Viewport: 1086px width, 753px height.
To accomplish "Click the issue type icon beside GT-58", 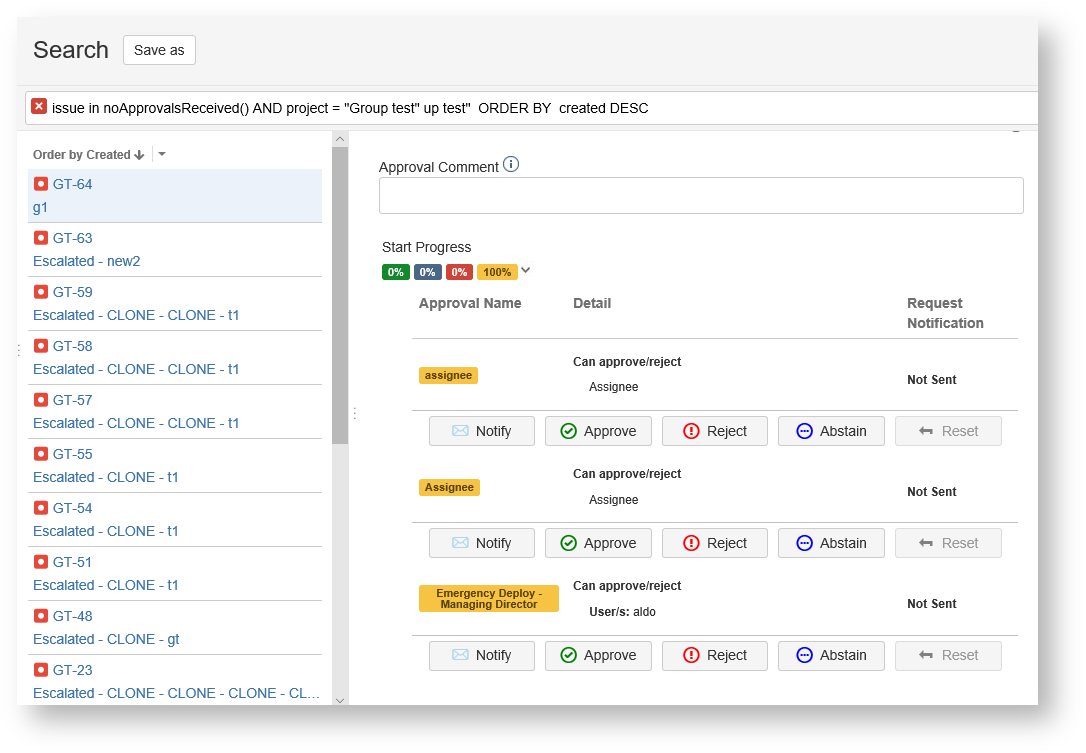I will [41, 346].
